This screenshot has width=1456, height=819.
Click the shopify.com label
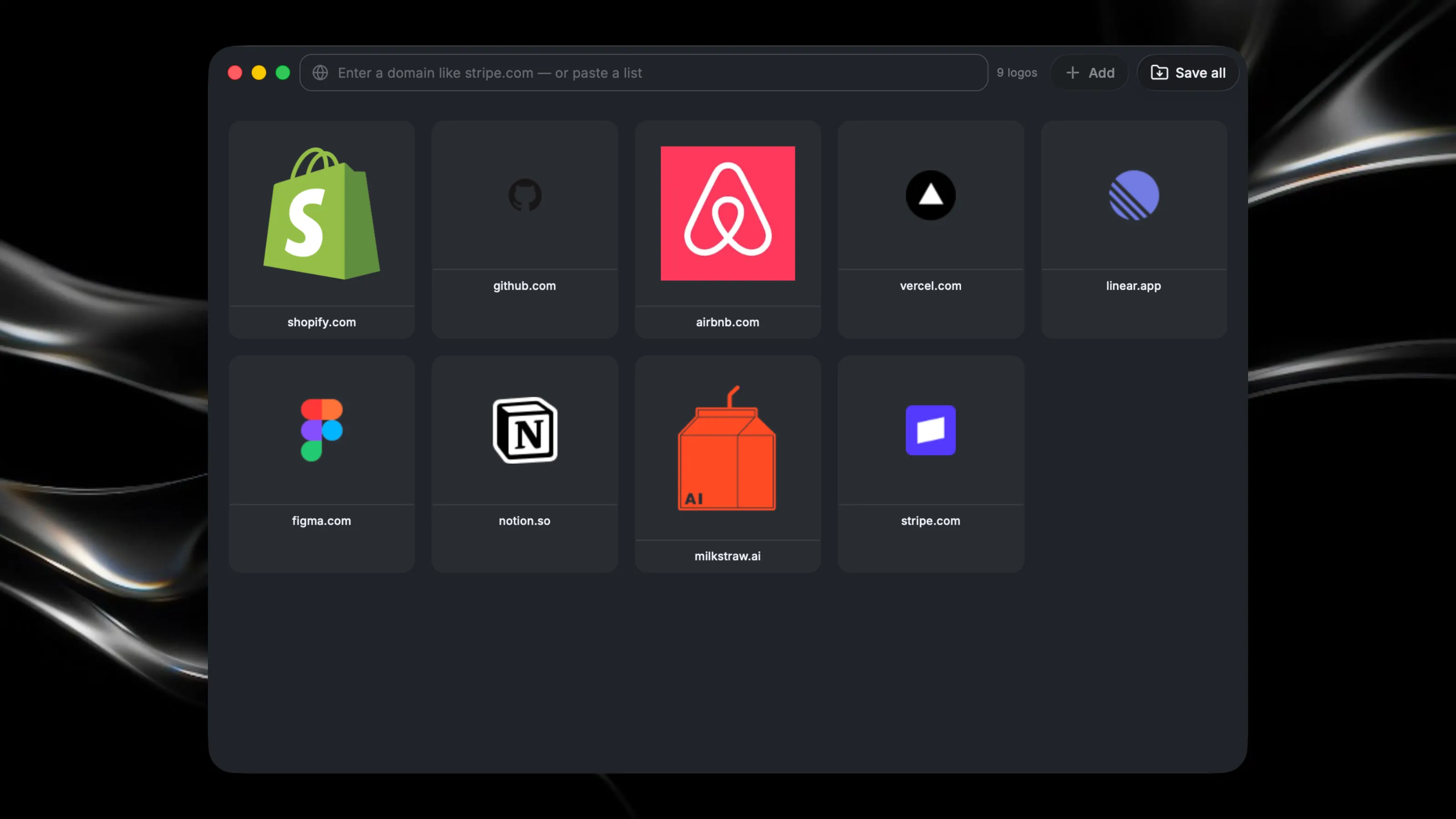pyautogui.click(x=322, y=322)
